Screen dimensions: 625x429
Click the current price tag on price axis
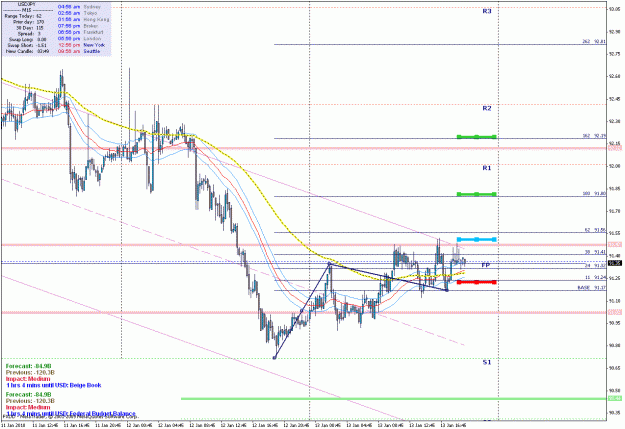tap(616, 263)
